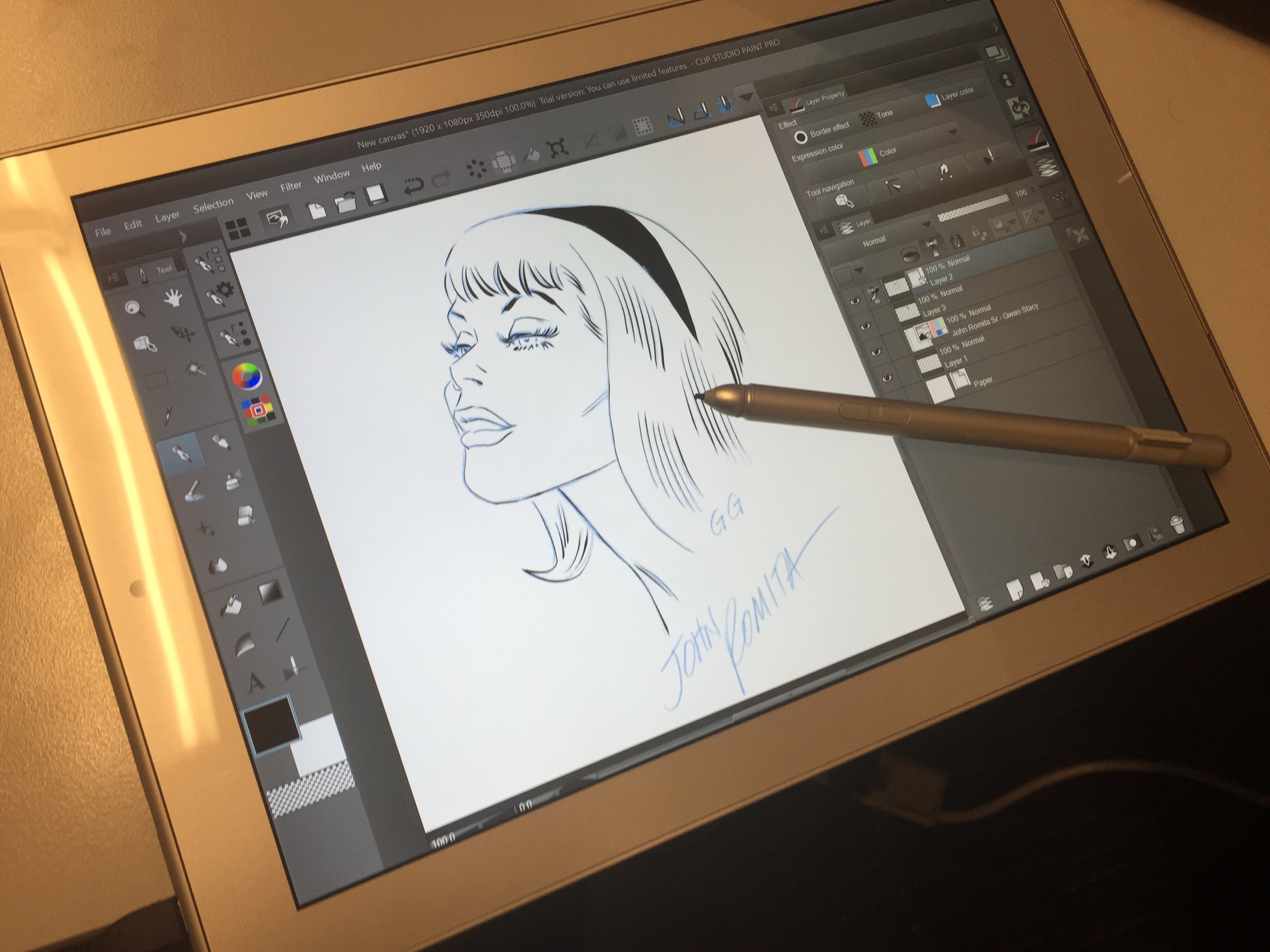The image size is (1270, 952).
Task: Click the Border effect button
Action: click(822, 133)
